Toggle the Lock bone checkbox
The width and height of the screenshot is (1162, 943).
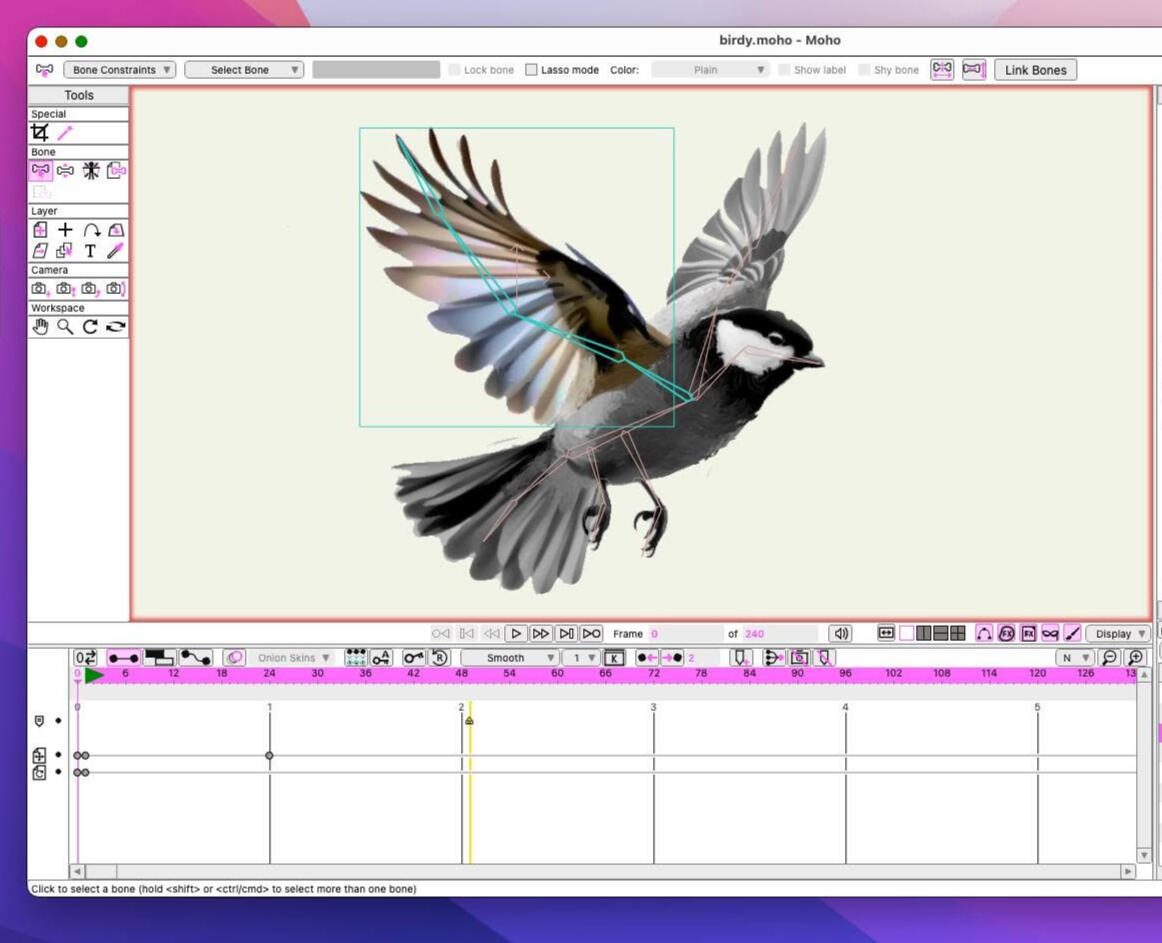pyautogui.click(x=454, y=70)
